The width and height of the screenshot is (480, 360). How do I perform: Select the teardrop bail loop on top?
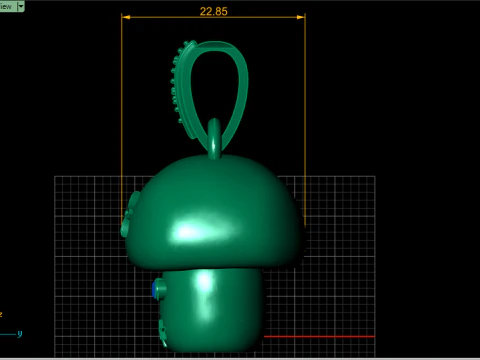tap(243, 83)
